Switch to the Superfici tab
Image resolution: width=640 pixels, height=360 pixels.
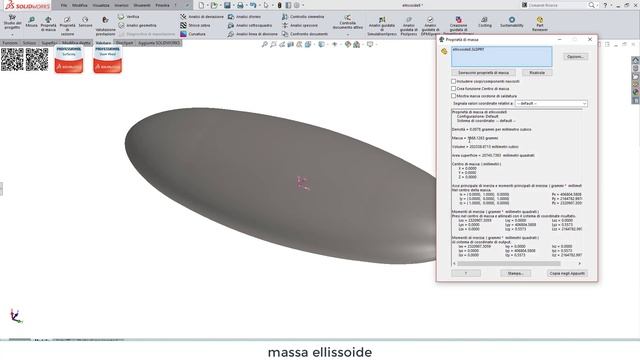tap(49, 43)
